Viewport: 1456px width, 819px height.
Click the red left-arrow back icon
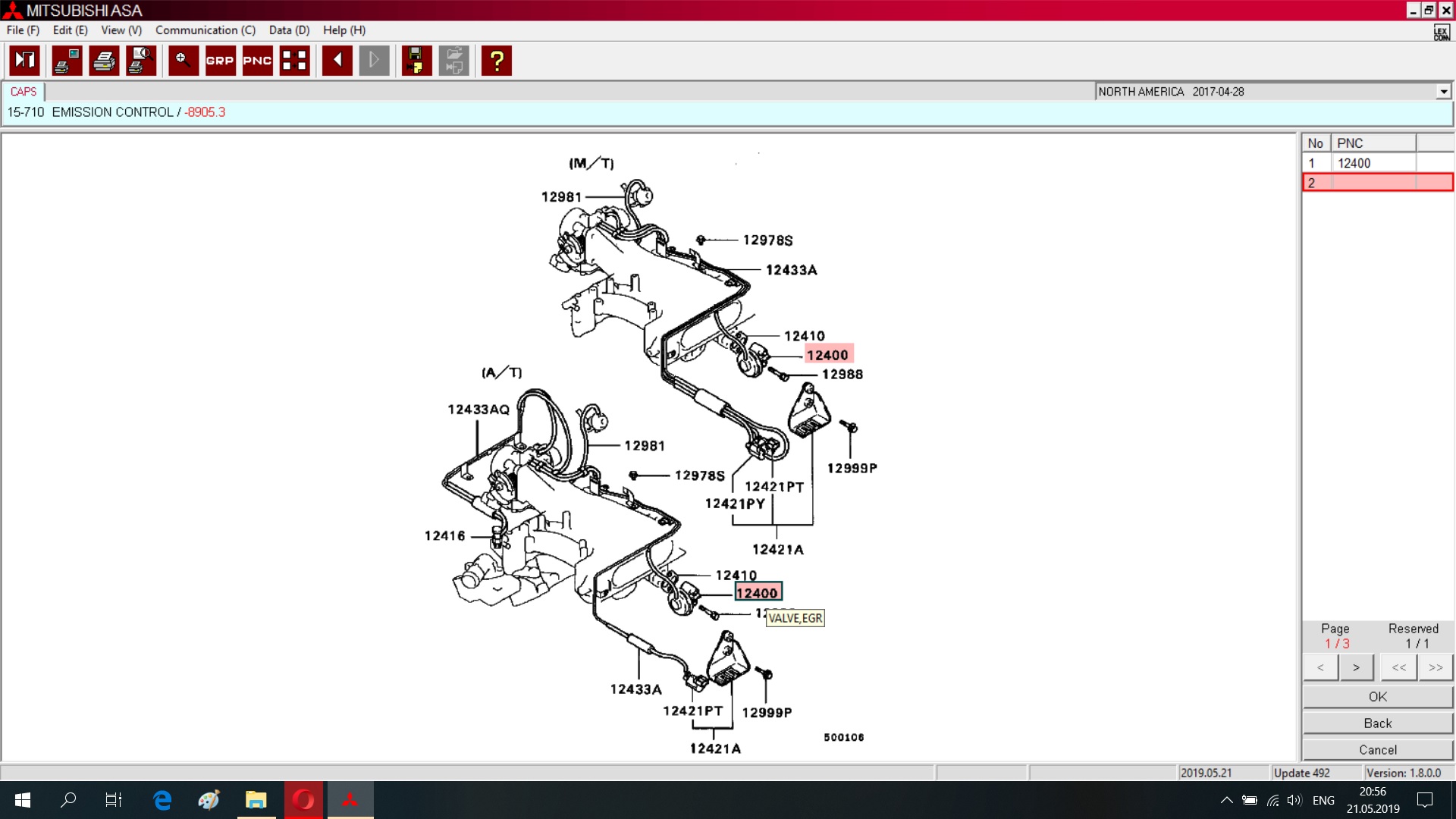click(x=337, y=61)
